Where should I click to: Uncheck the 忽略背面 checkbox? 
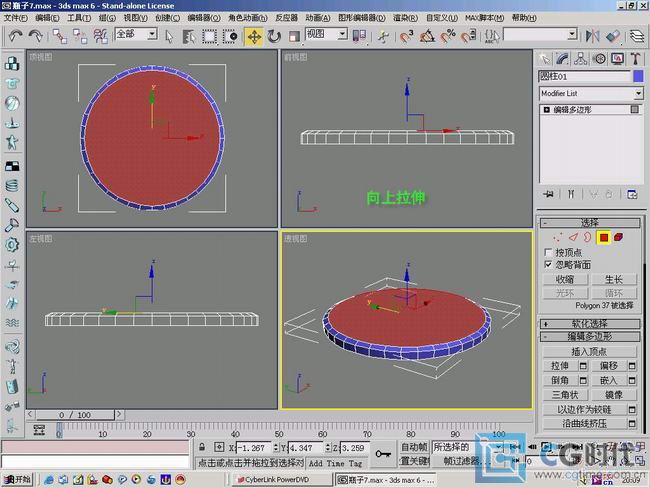[548, 265]
